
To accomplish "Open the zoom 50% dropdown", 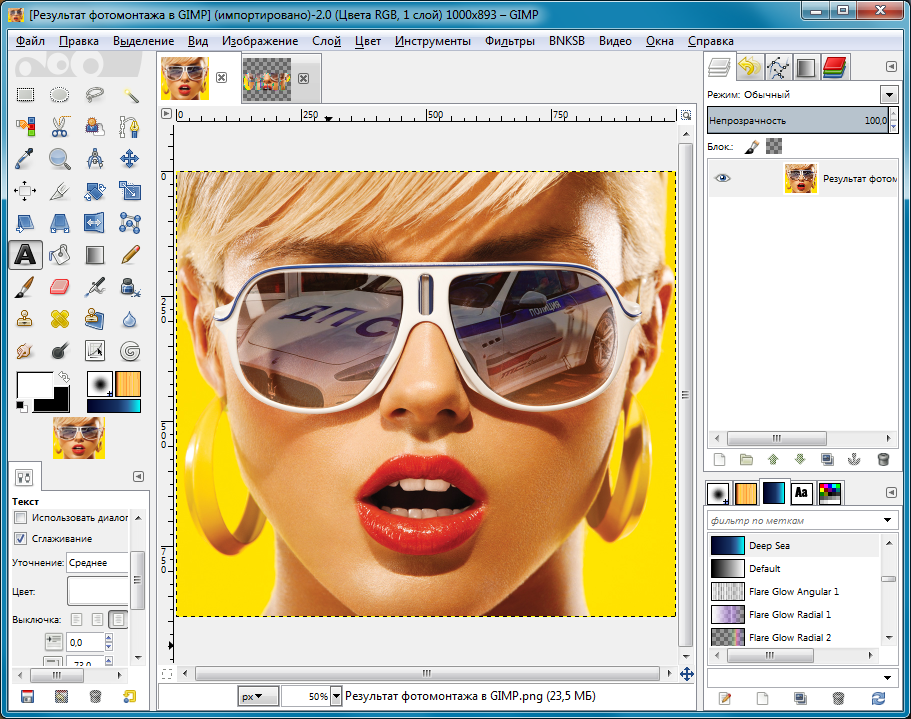I will coord(336,696).
